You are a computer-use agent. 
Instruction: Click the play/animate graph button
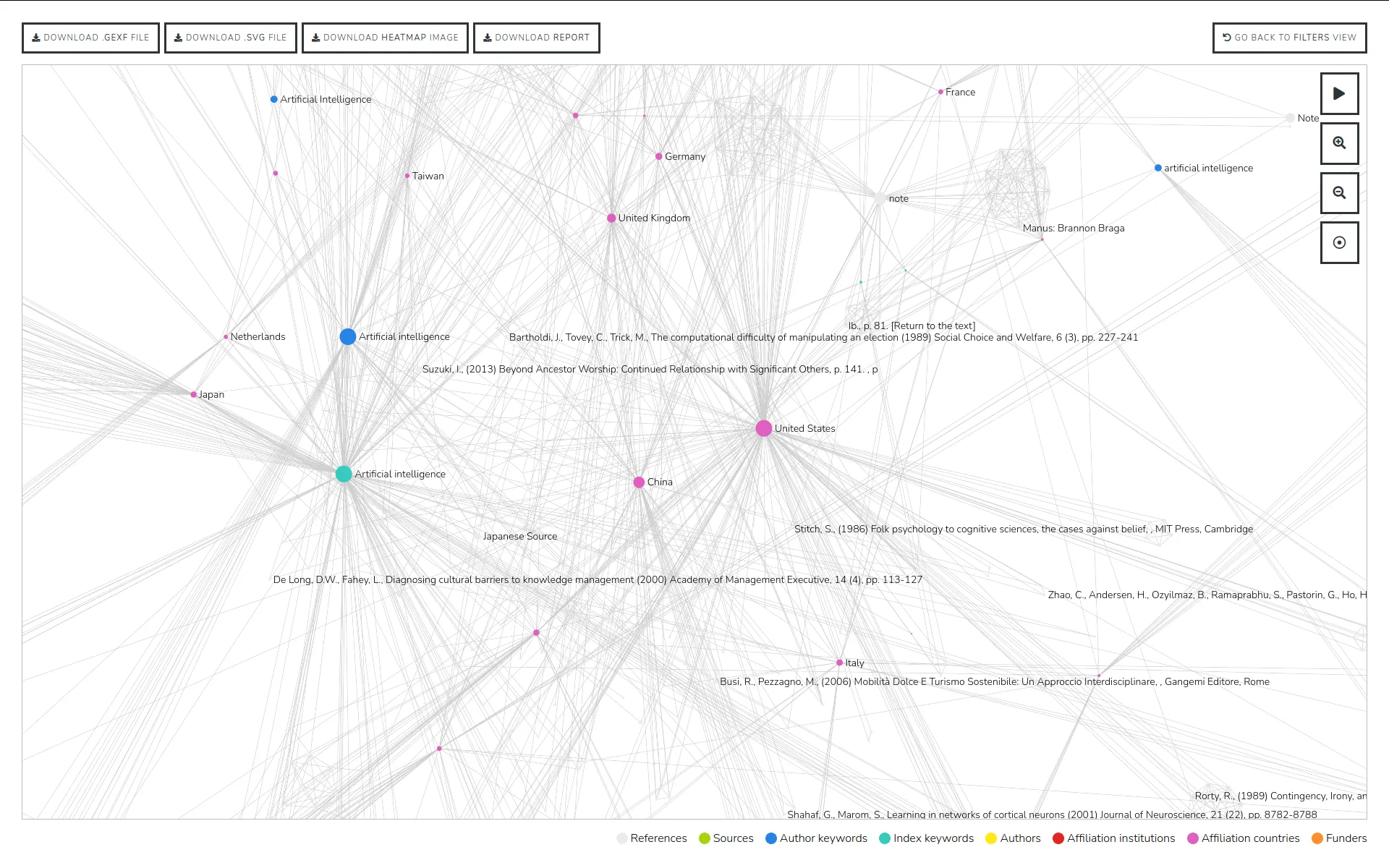tap(1339, 93)
